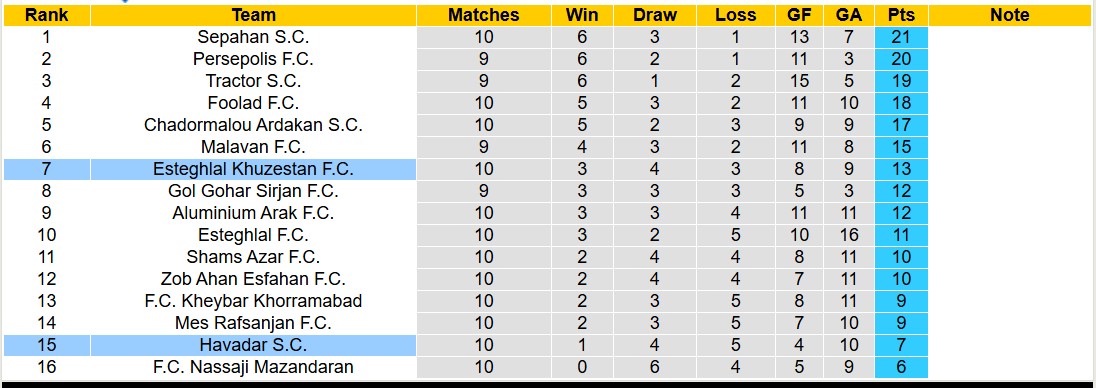Click Chadormalou Ardakan S.C. team name
The width and height of the screenshot is (1096, 388).
click(253, 125)
